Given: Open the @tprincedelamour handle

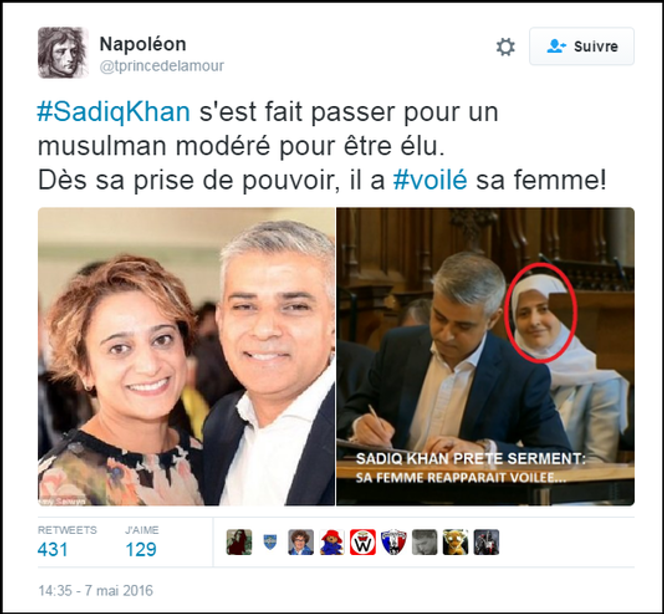Looking at the screenshot, I should point(162,66).
